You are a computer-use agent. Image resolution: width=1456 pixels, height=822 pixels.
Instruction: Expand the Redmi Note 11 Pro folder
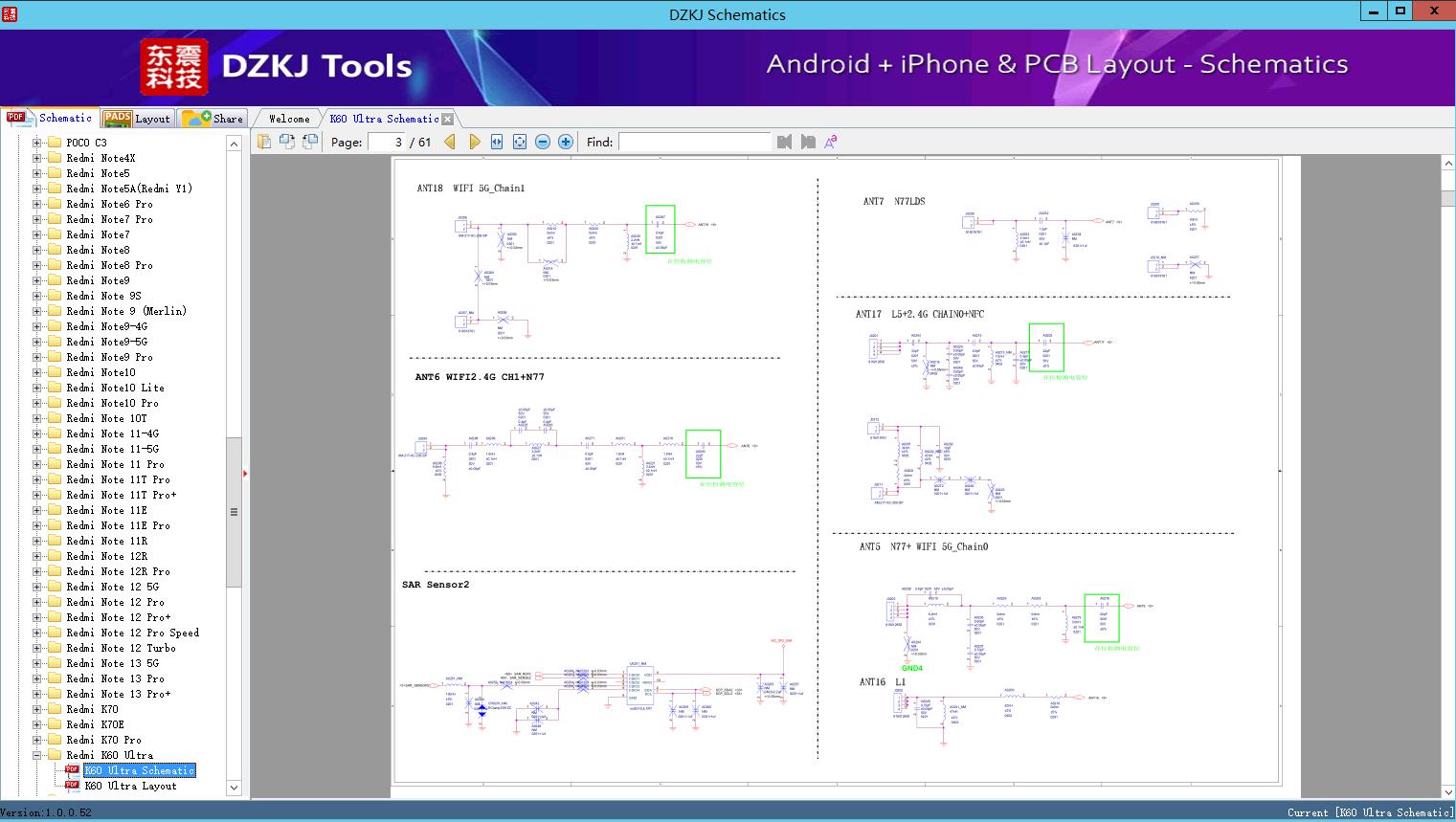[37, 464]
